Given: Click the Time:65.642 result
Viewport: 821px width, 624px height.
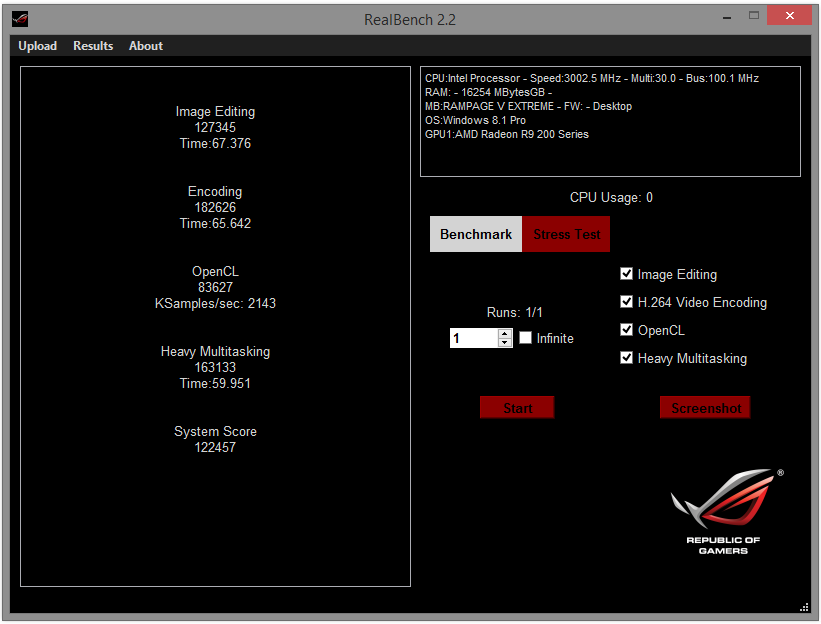Looking at the screenshot, I should click(215, 224).
